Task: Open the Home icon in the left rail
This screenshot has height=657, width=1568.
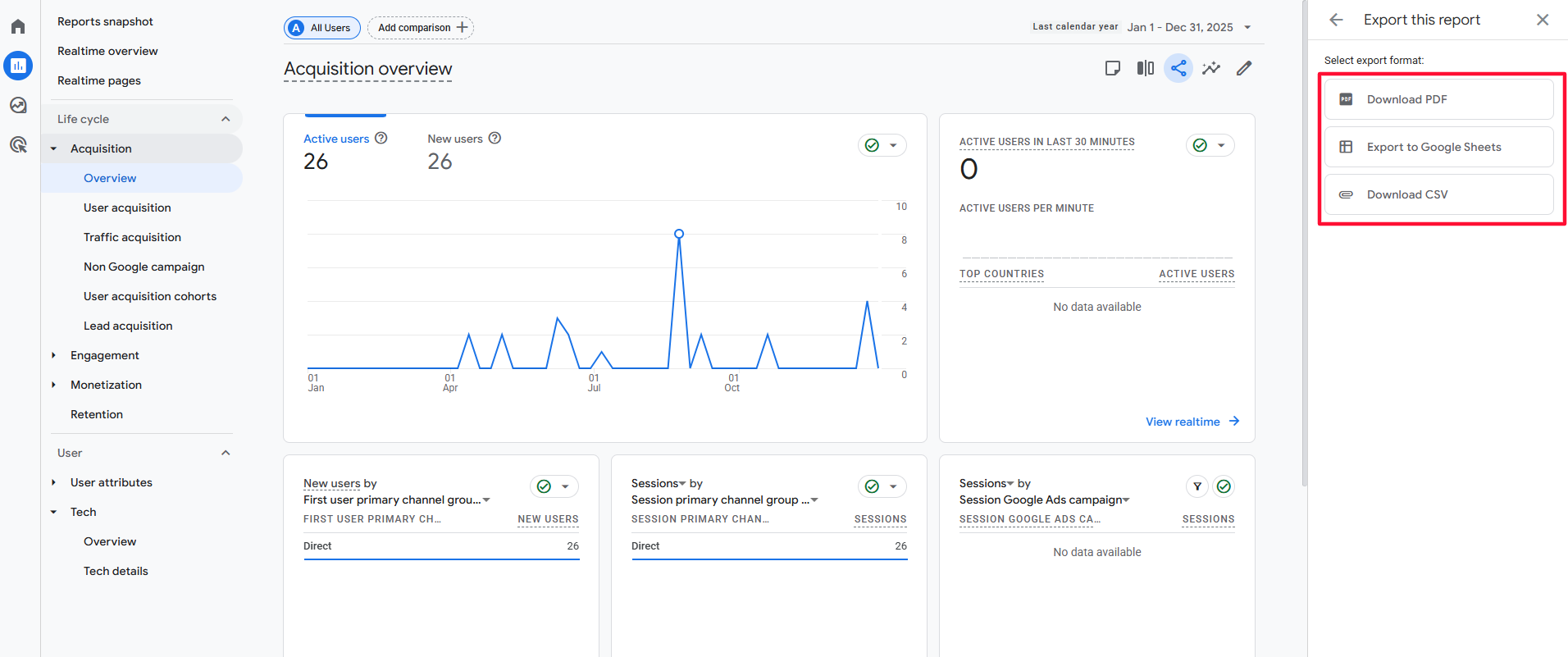Action: click(x=18, y=26)
